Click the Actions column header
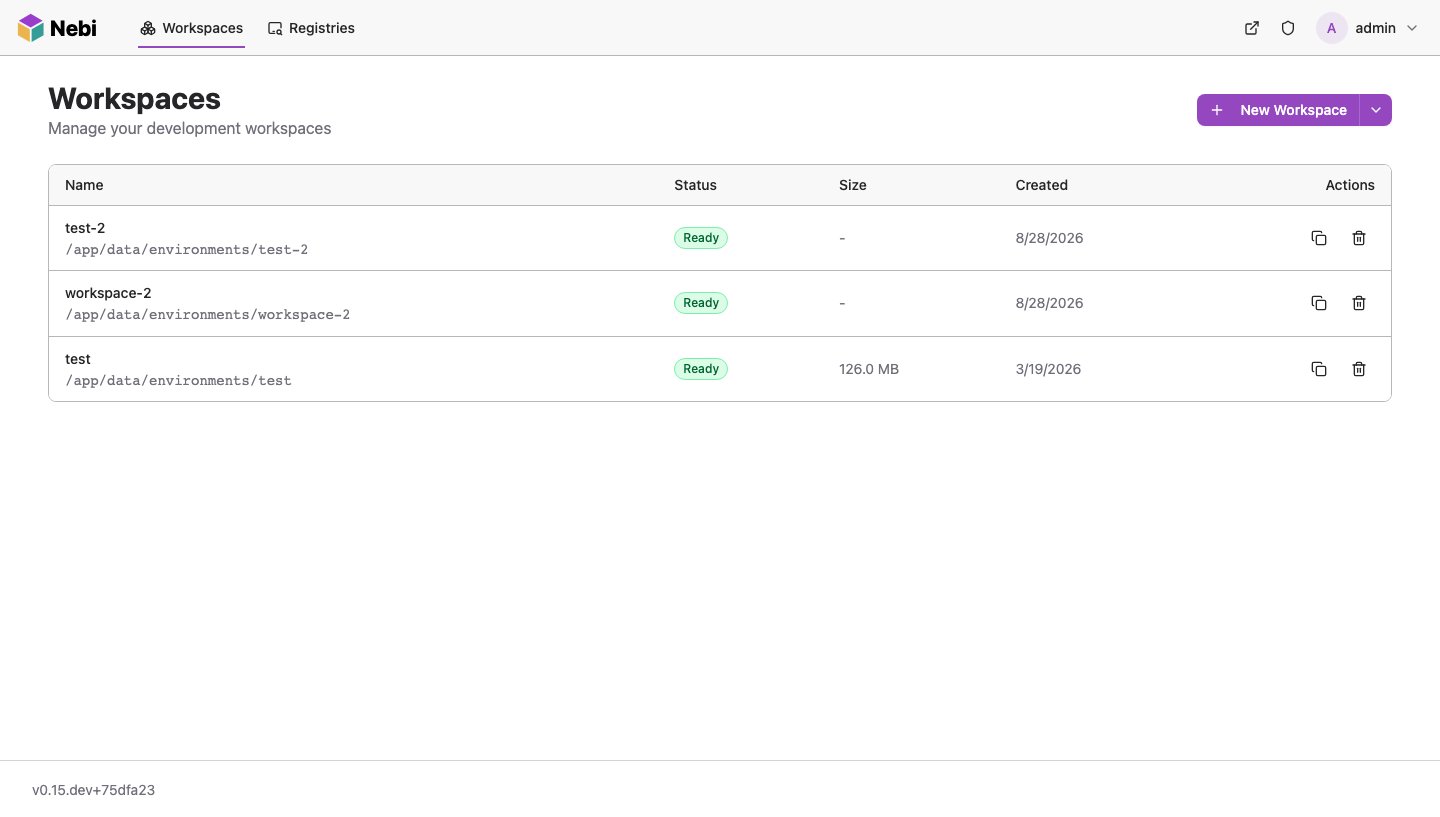Viewport: 1440px width, 817px height. (x=1350, y=185)
